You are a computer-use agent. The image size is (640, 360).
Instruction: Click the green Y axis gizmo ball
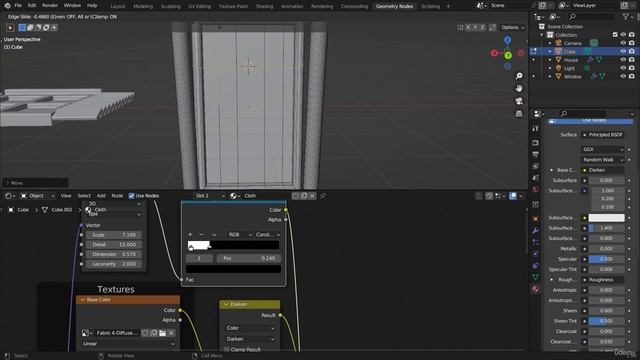508,56
